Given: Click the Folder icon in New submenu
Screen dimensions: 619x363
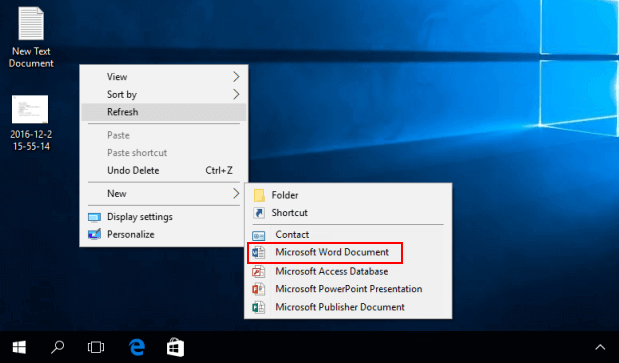Looking at the screenshot, I should pyautogui.click(x=259, y=195).
